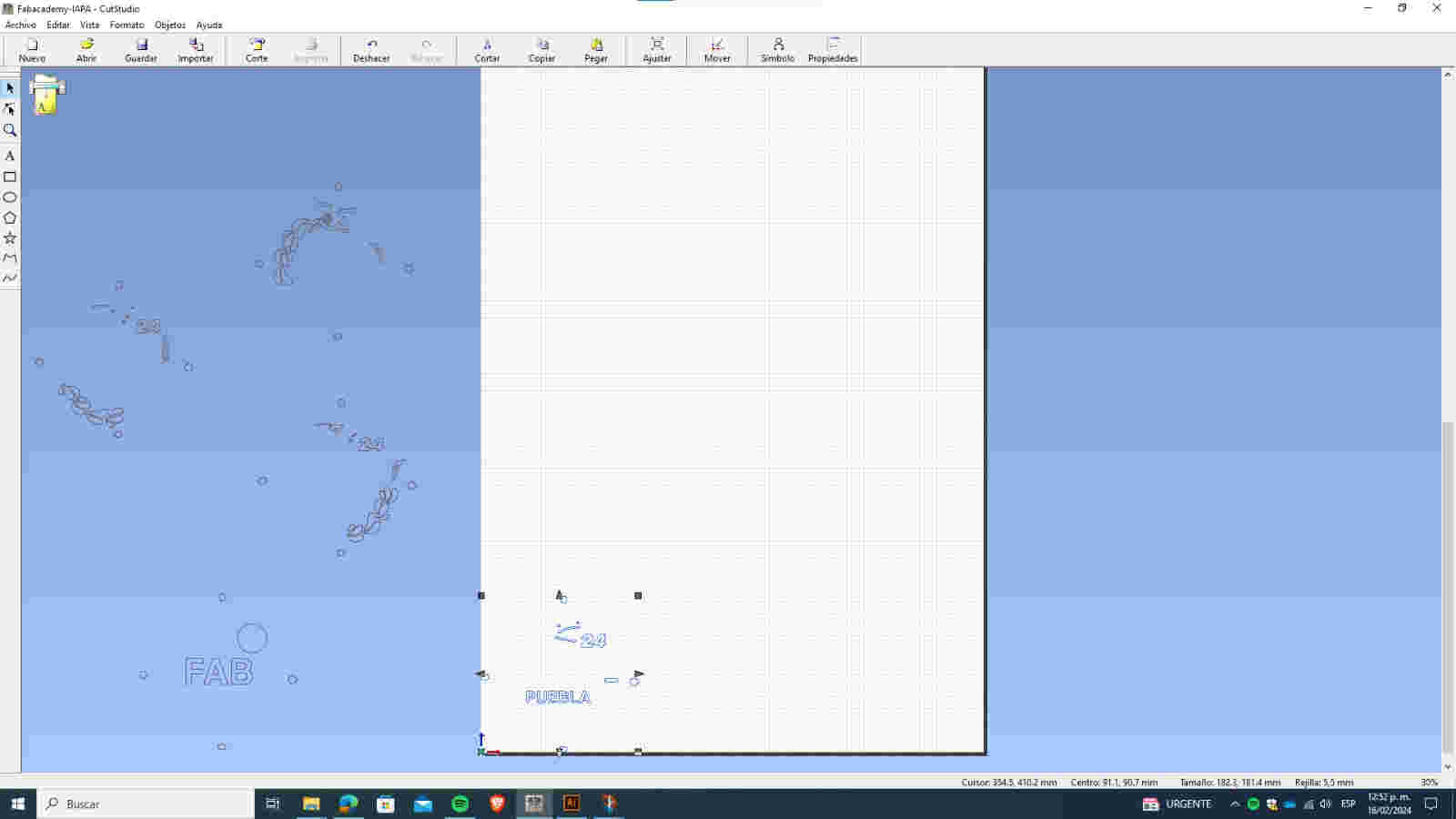The image size is (1456, 819).
Task: Open a file with Abrir
Action: 86,50
